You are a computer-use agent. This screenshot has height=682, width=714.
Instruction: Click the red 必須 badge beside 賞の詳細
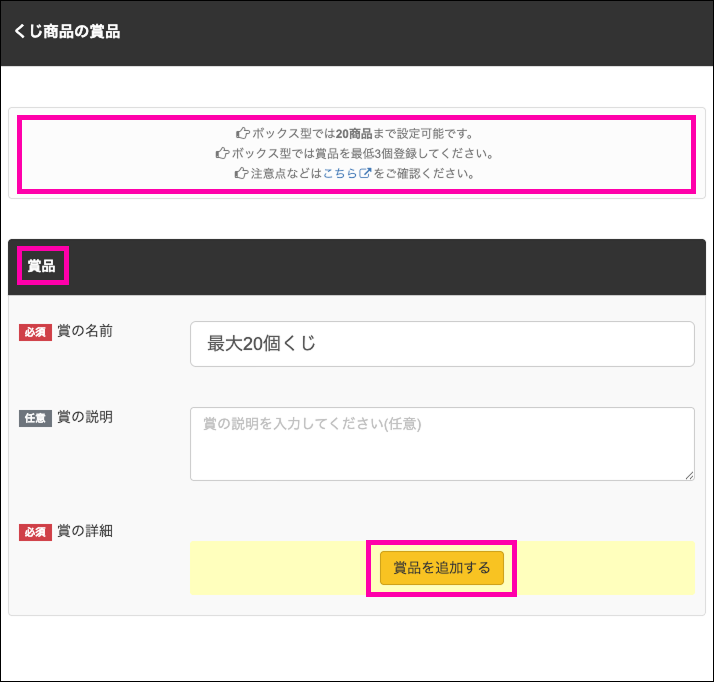point(35,532)
